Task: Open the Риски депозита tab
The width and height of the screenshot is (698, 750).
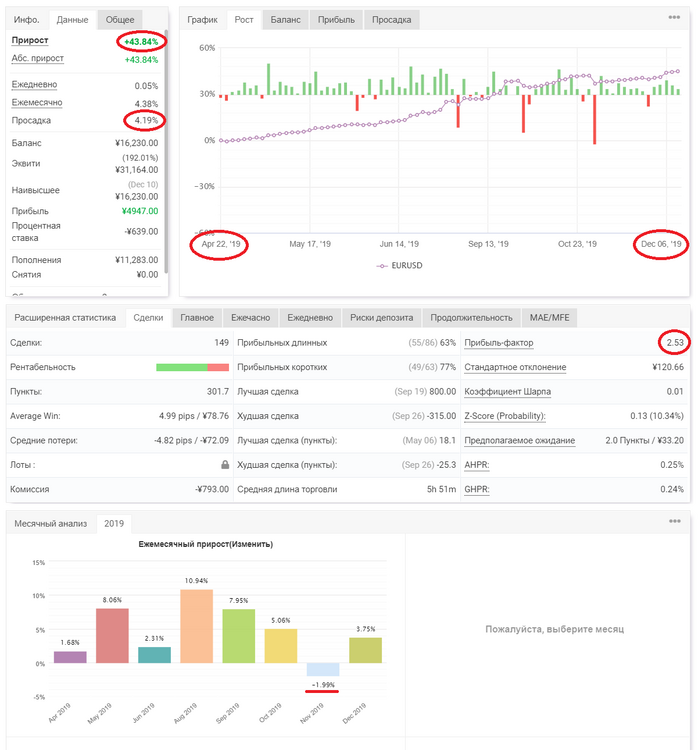Action: [x=381, y=318]
